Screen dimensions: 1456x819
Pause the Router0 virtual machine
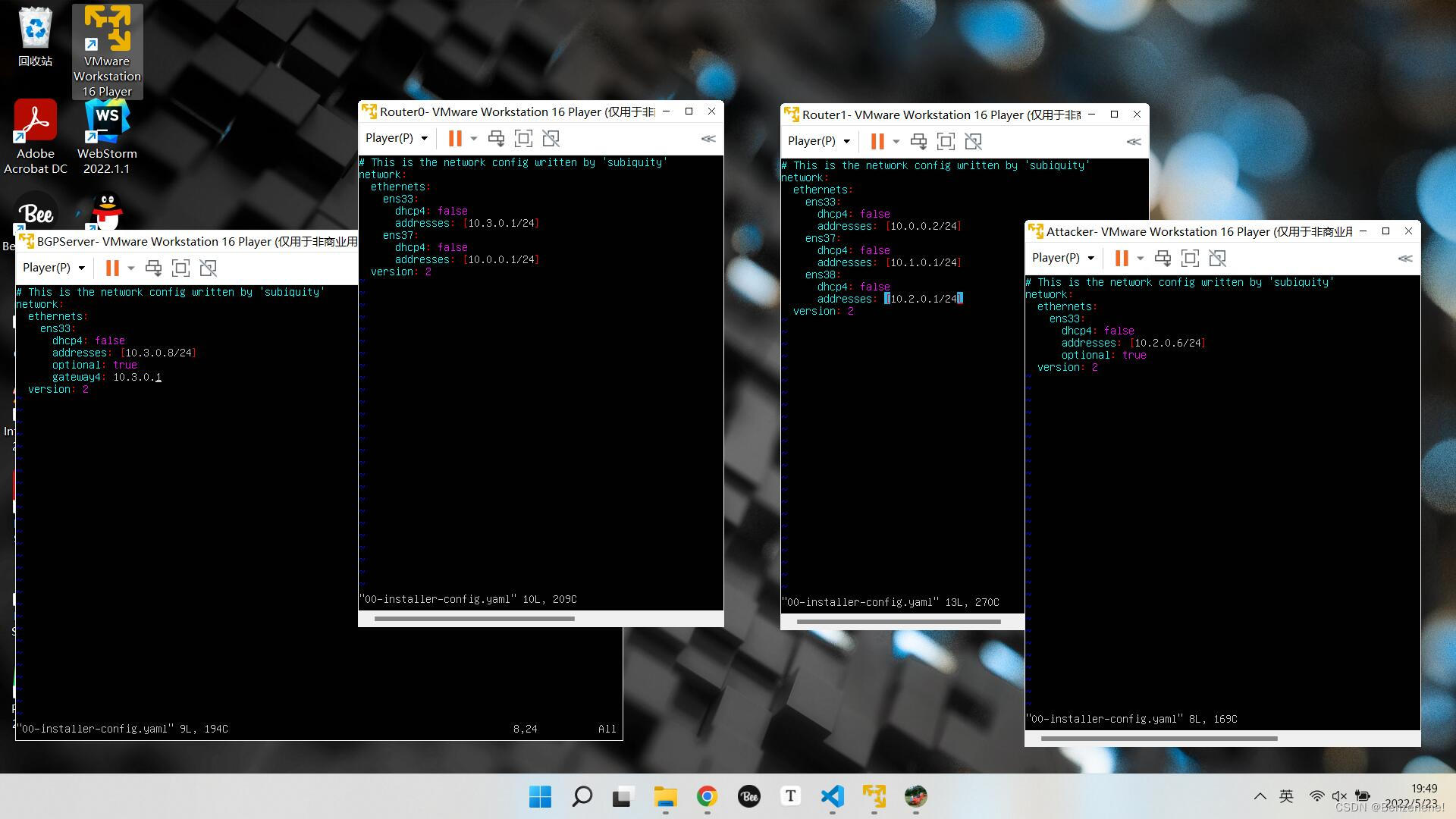click(455, 138)
